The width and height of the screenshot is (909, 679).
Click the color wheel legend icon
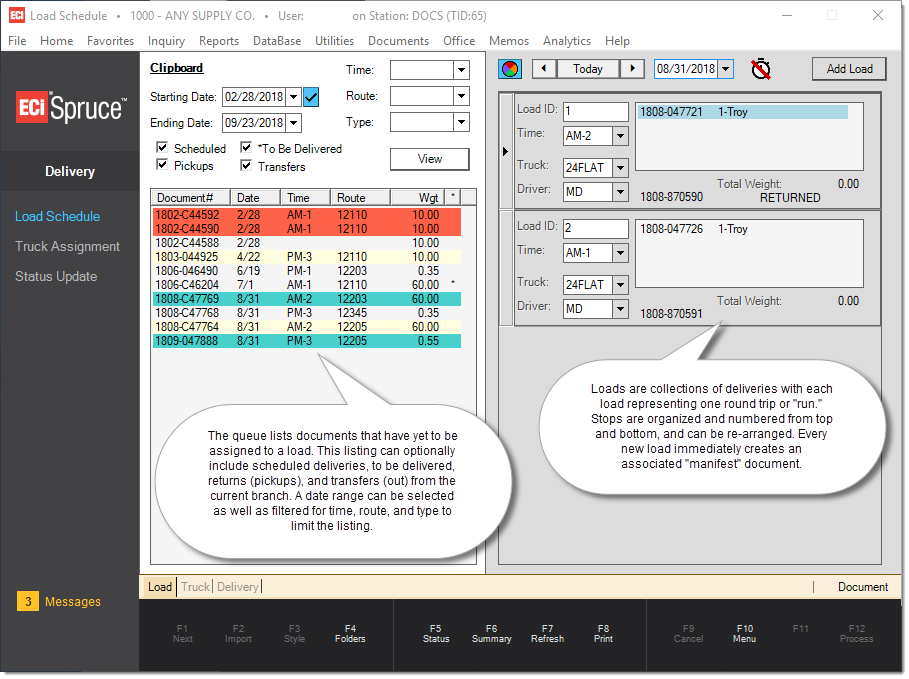(511, 69)
